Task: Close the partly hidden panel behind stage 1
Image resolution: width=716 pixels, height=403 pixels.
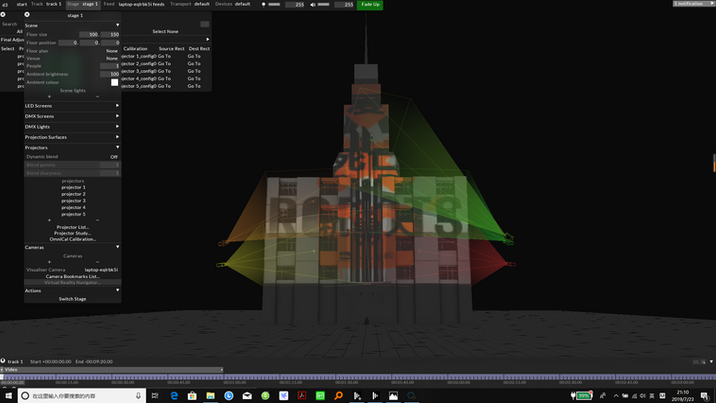Action: tap(3, 15)
